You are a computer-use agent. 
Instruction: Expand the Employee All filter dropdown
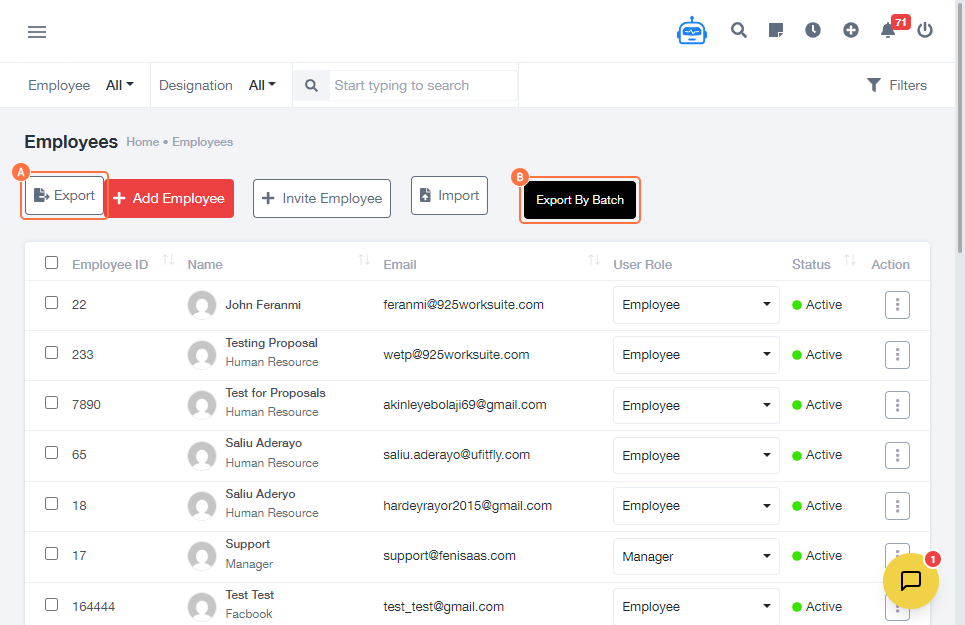pyautogui.click(x=120, y=85)
